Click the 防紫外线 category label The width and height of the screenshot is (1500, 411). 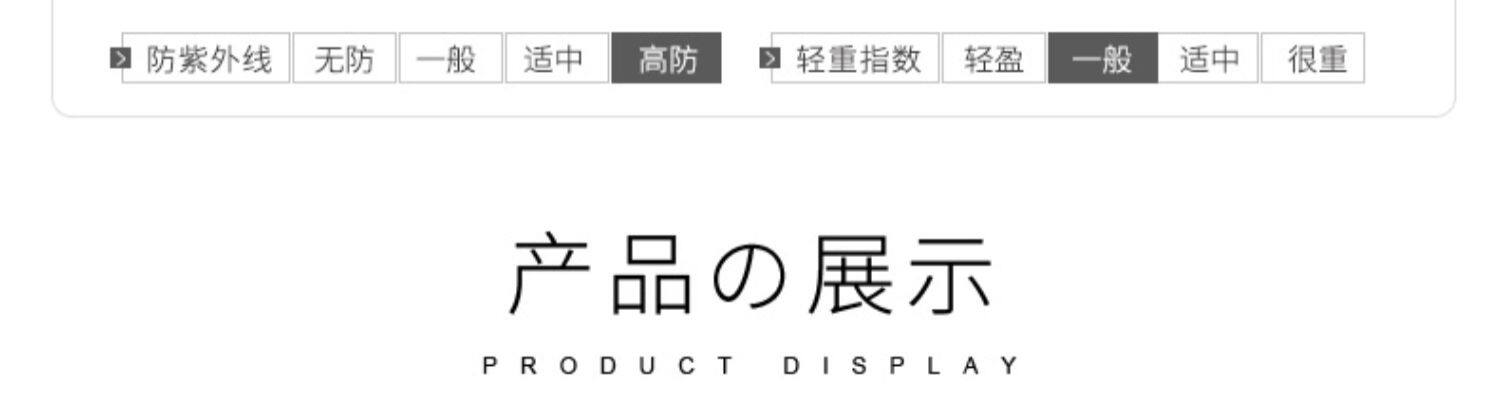tap(209, 60)
